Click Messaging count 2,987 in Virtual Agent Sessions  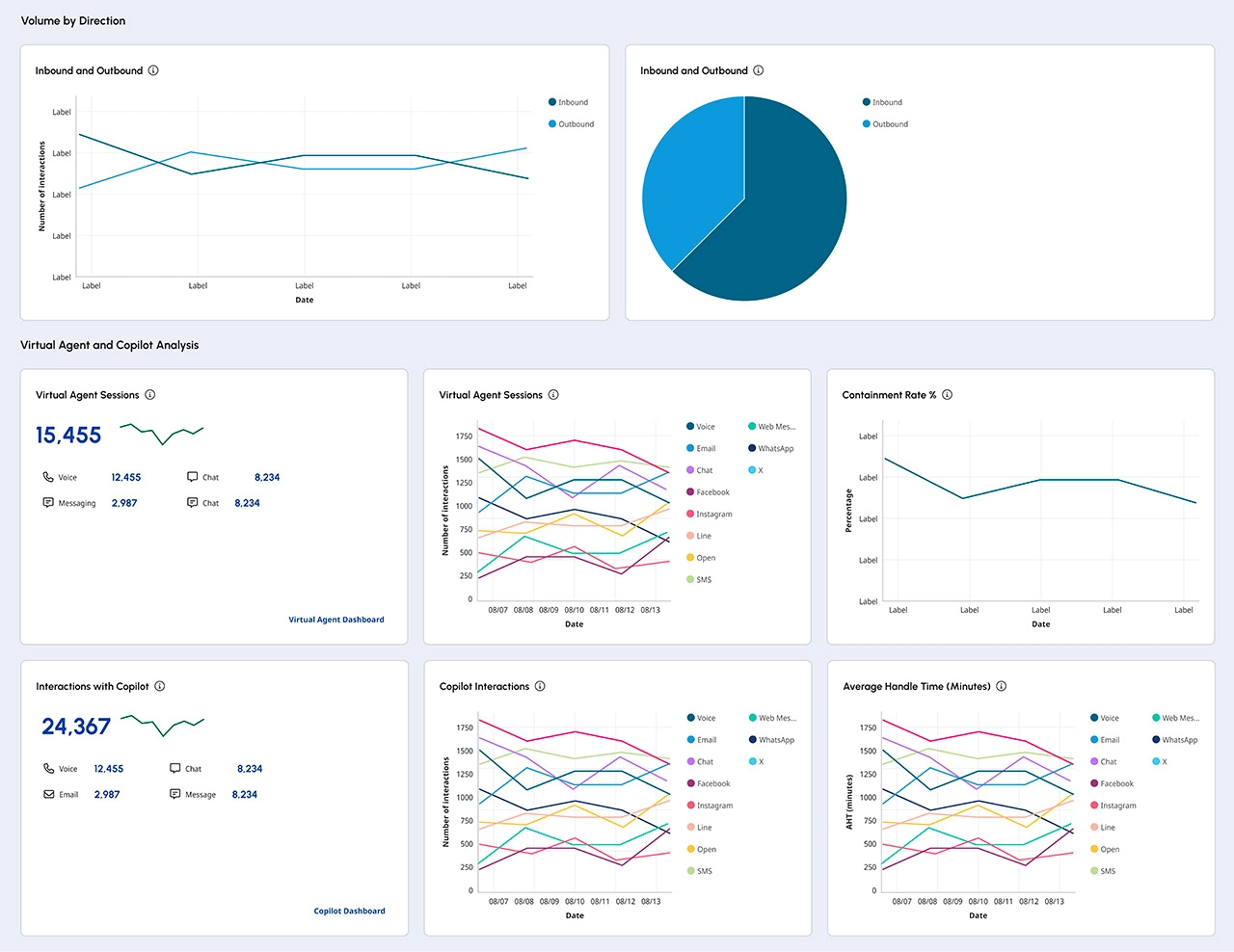(x=124, y=503)
